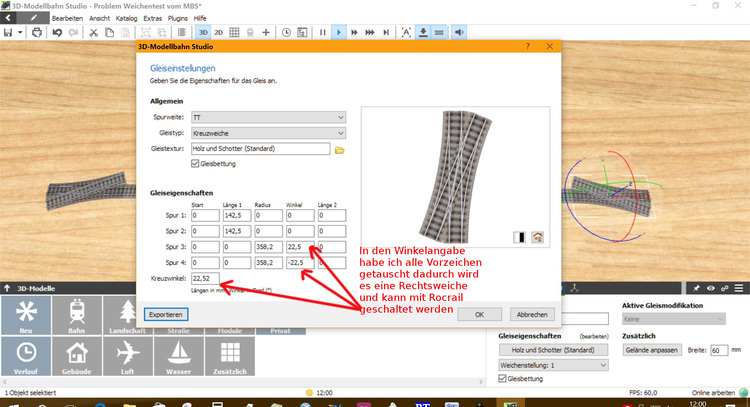
Task: Toggle the Gleisbettung checkbox in the dialog
Action: (x=195, y=163)
